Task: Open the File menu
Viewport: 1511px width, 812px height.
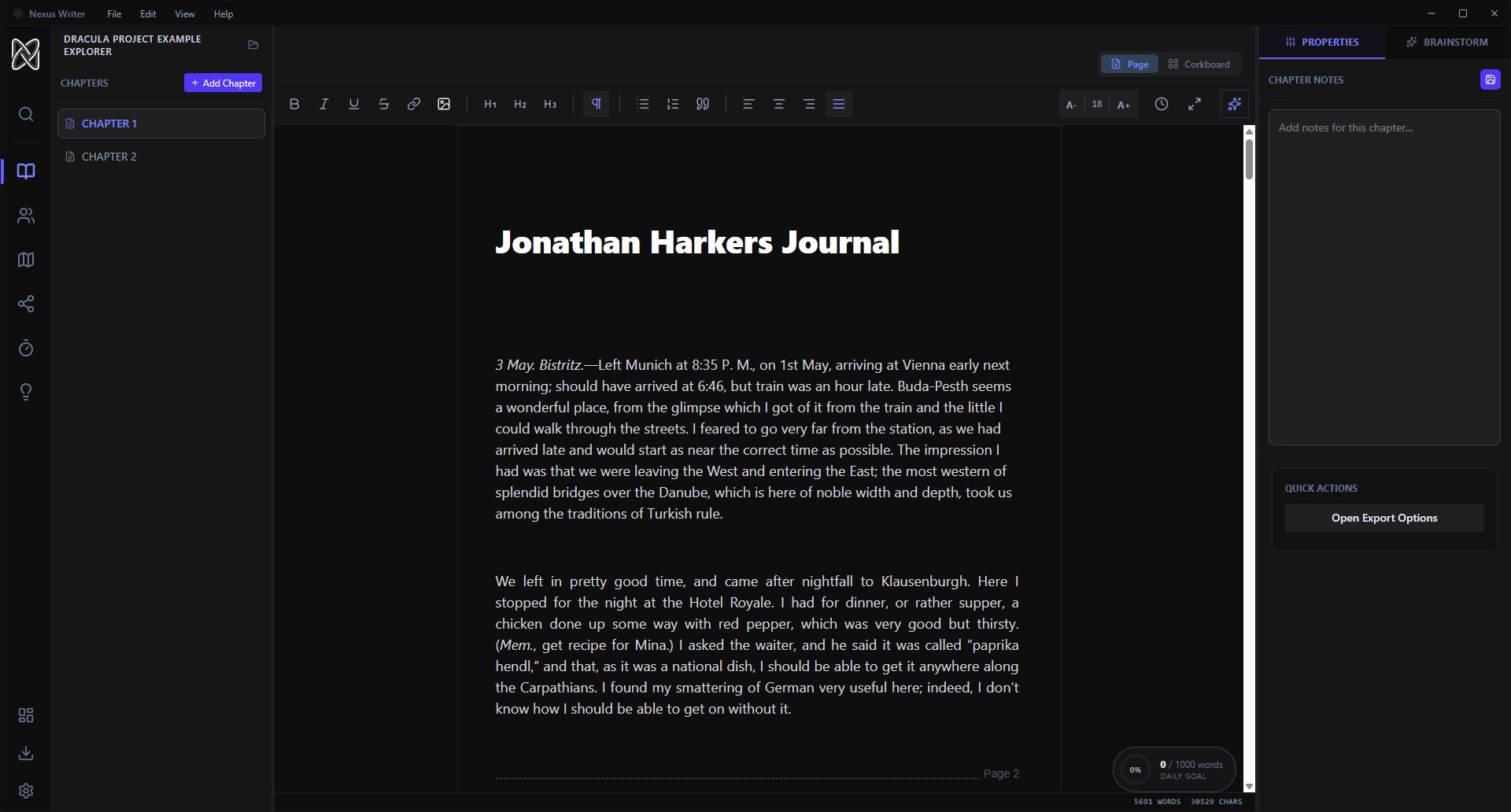Action: click(114, 13)
